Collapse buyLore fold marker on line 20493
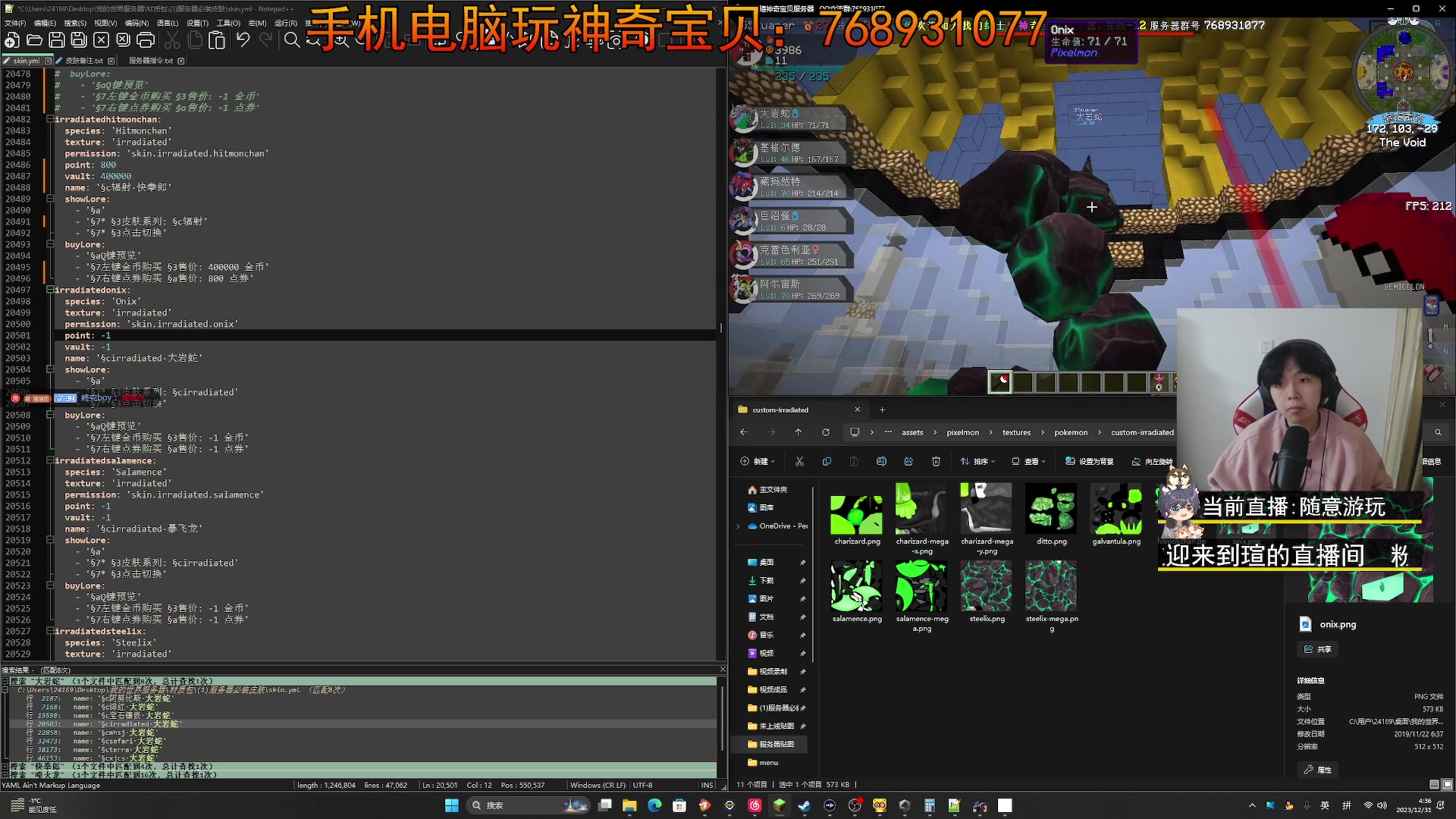Viewport: 1456px width, 819px height. coord(49,244)
